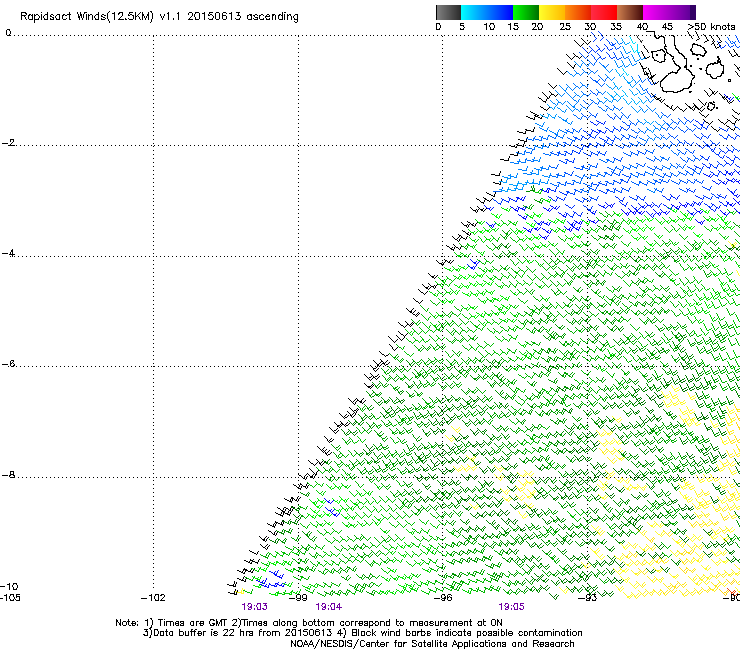Screen dimensions: 740x650
Task: Click the 'Note: 1) Times are GMT' footnote line
Action: [309, 623]
